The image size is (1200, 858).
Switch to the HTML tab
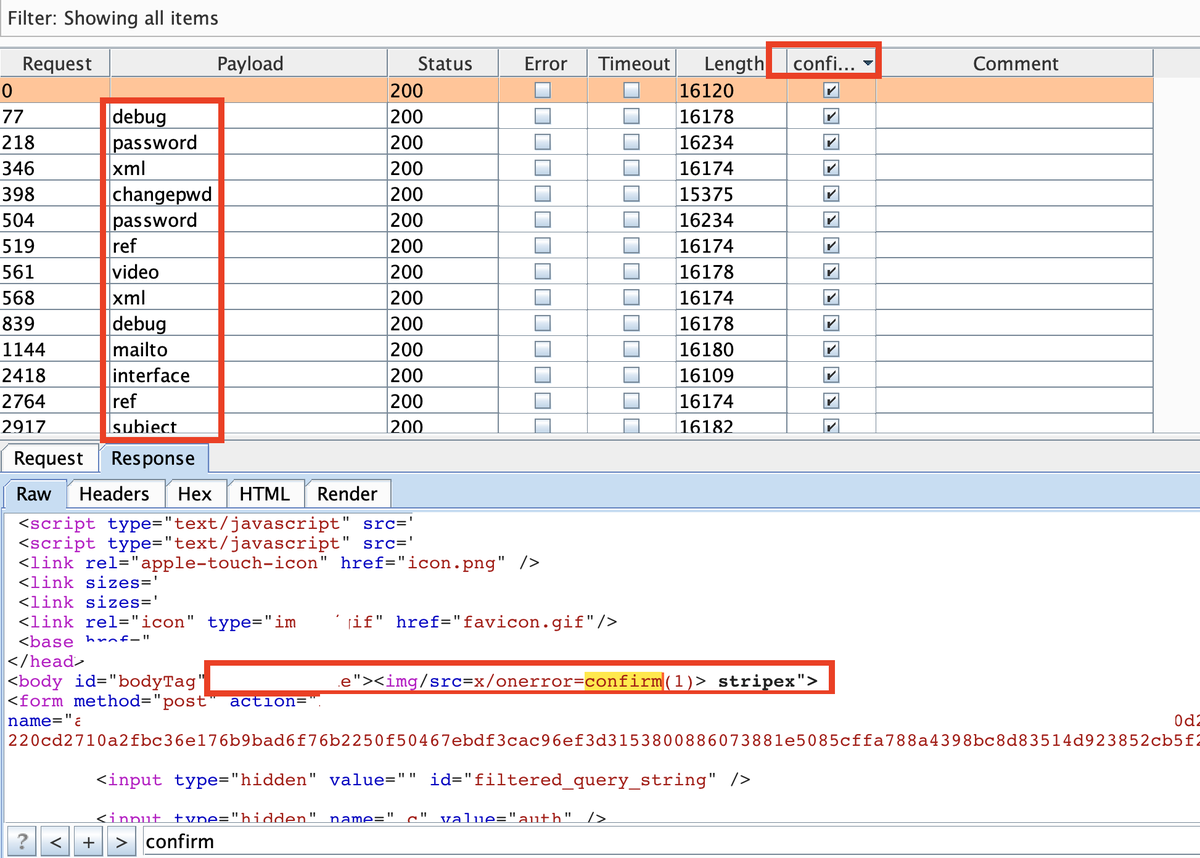(x=265, y=493)
